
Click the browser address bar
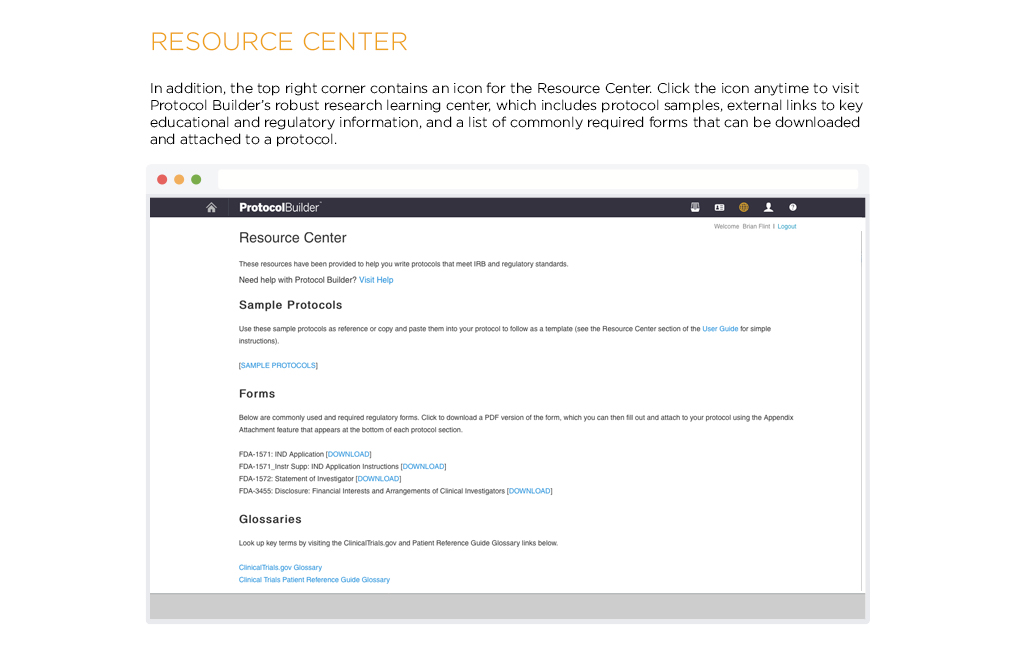tap(537, 179)
